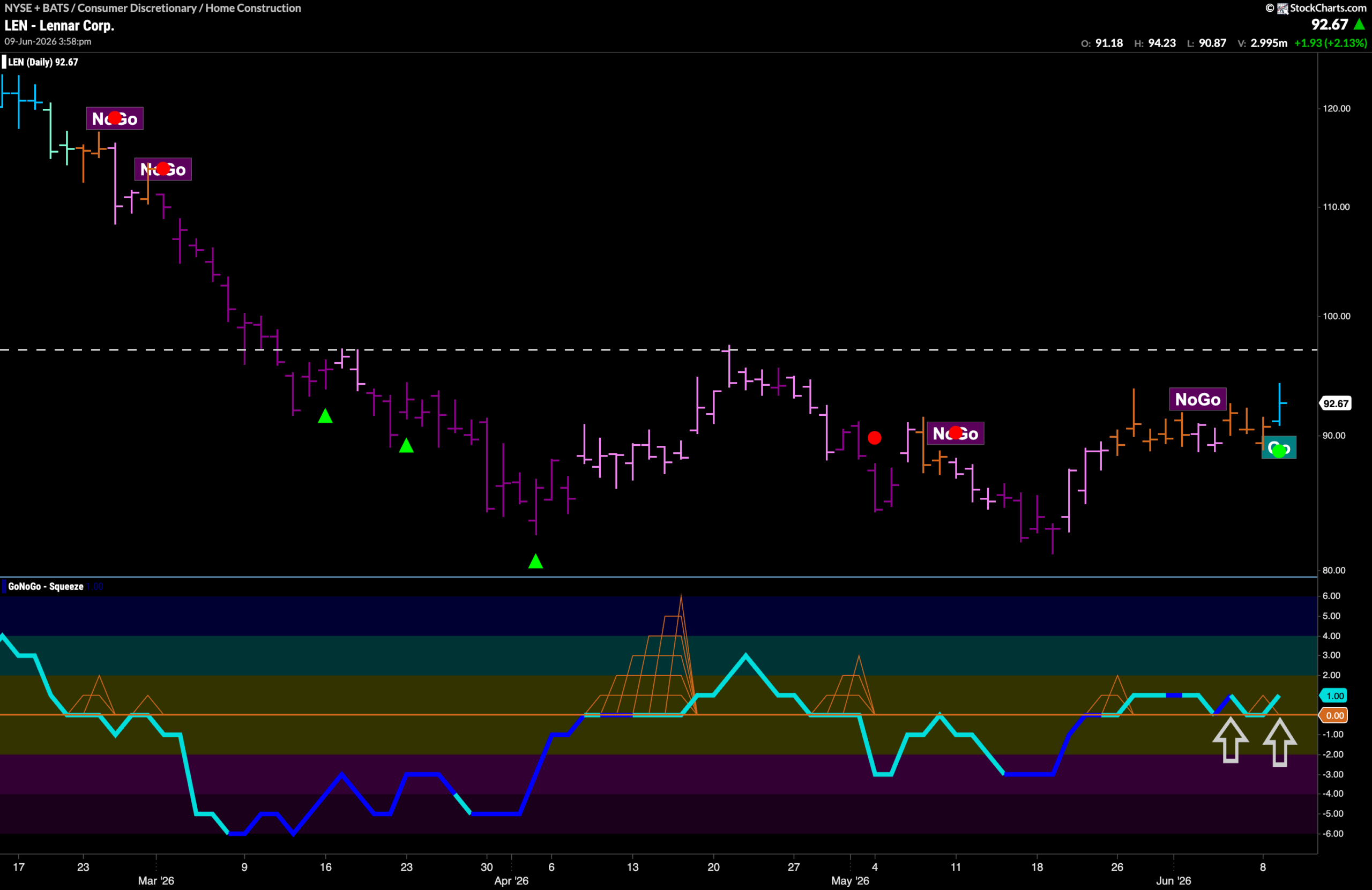Screen dimensions: 1372x890
Task: Click the large 92.67 price at top right
Action: coord(1329,24)
